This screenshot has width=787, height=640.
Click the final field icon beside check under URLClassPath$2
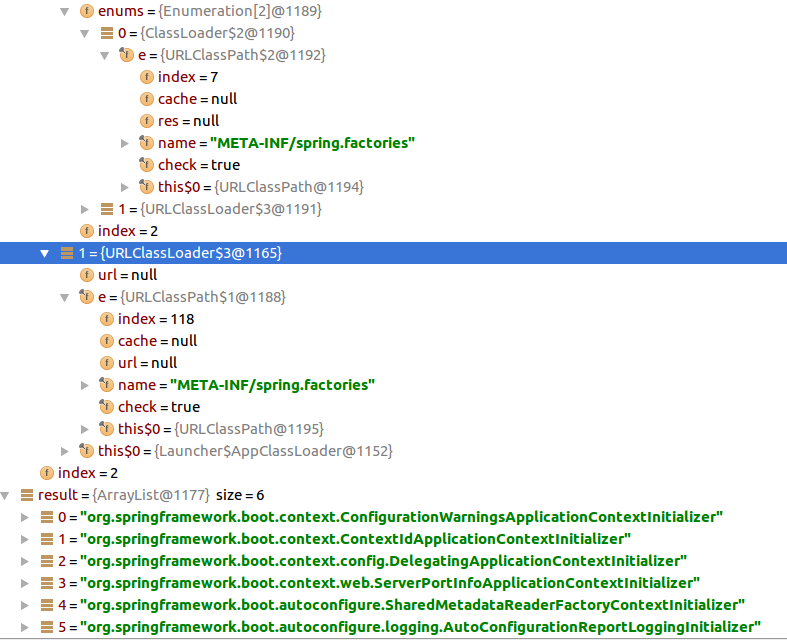147,165
